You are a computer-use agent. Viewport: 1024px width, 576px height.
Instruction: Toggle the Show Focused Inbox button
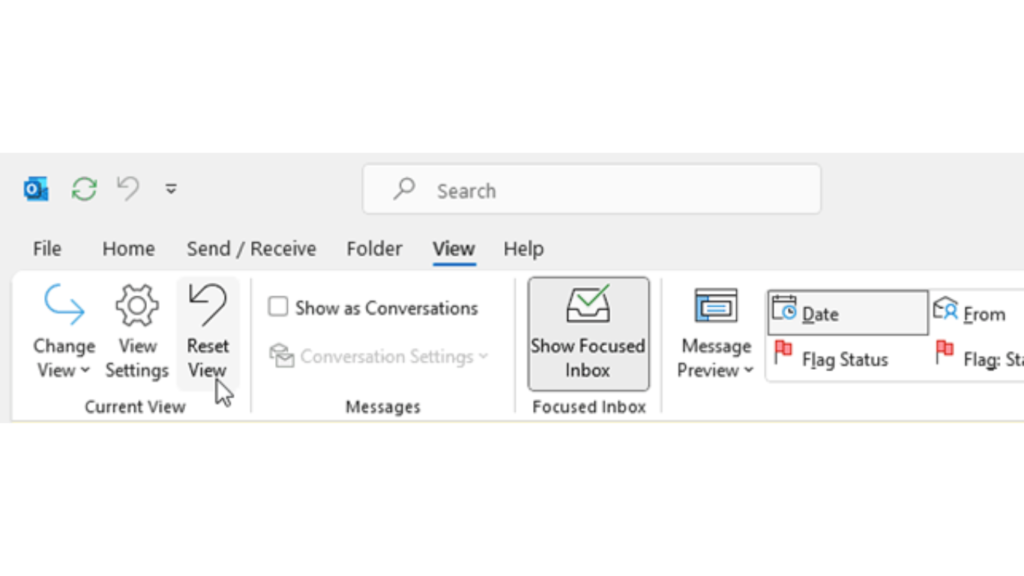pos(588,333)
